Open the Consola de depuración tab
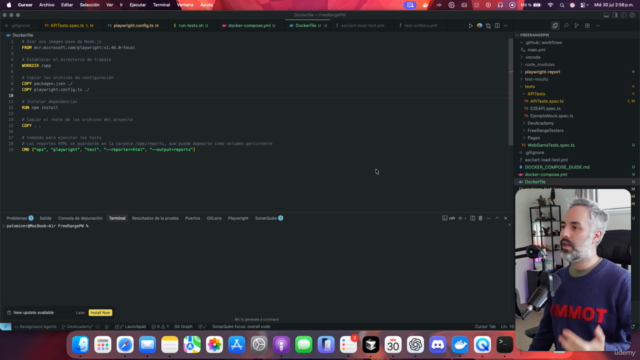The image size is (640, 360). click(x=80, y=218)
